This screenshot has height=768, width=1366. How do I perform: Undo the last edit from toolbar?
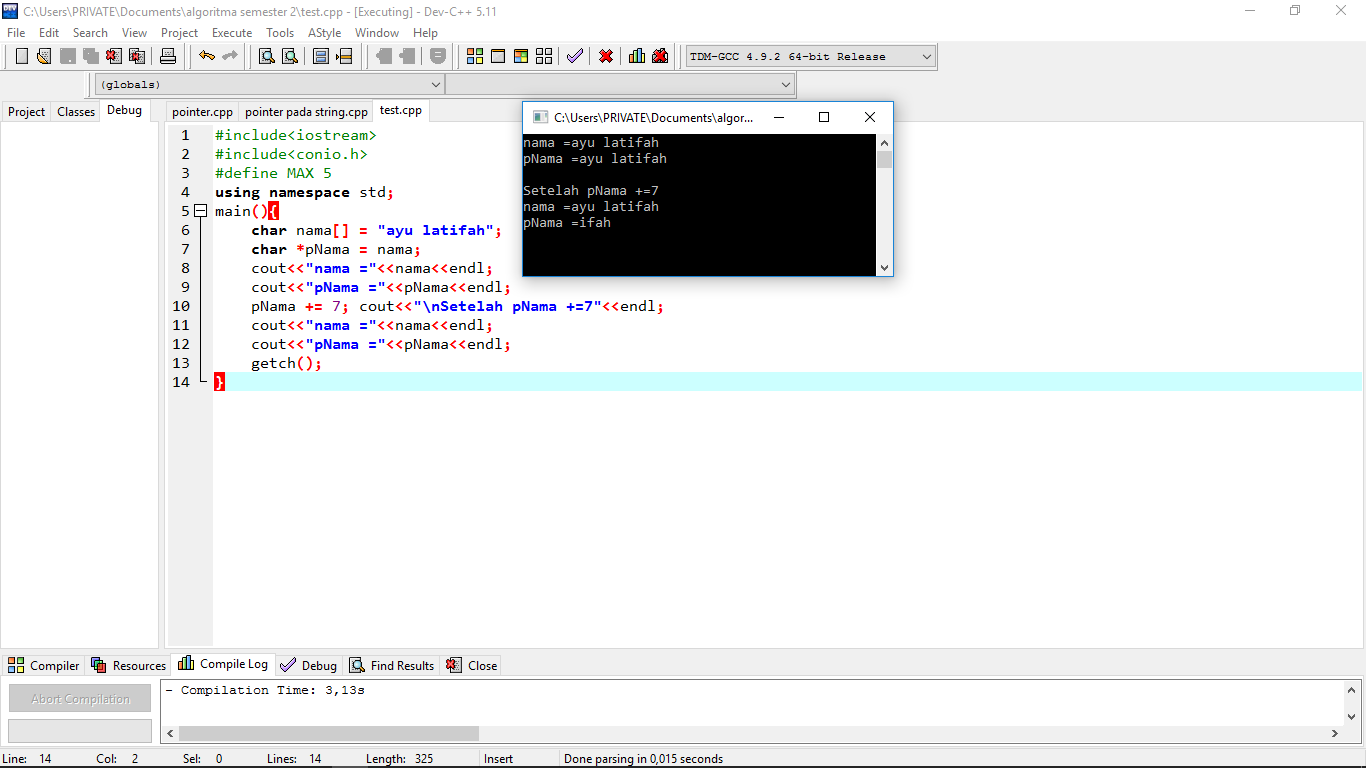pyautogui.click(x=207, y=56)
